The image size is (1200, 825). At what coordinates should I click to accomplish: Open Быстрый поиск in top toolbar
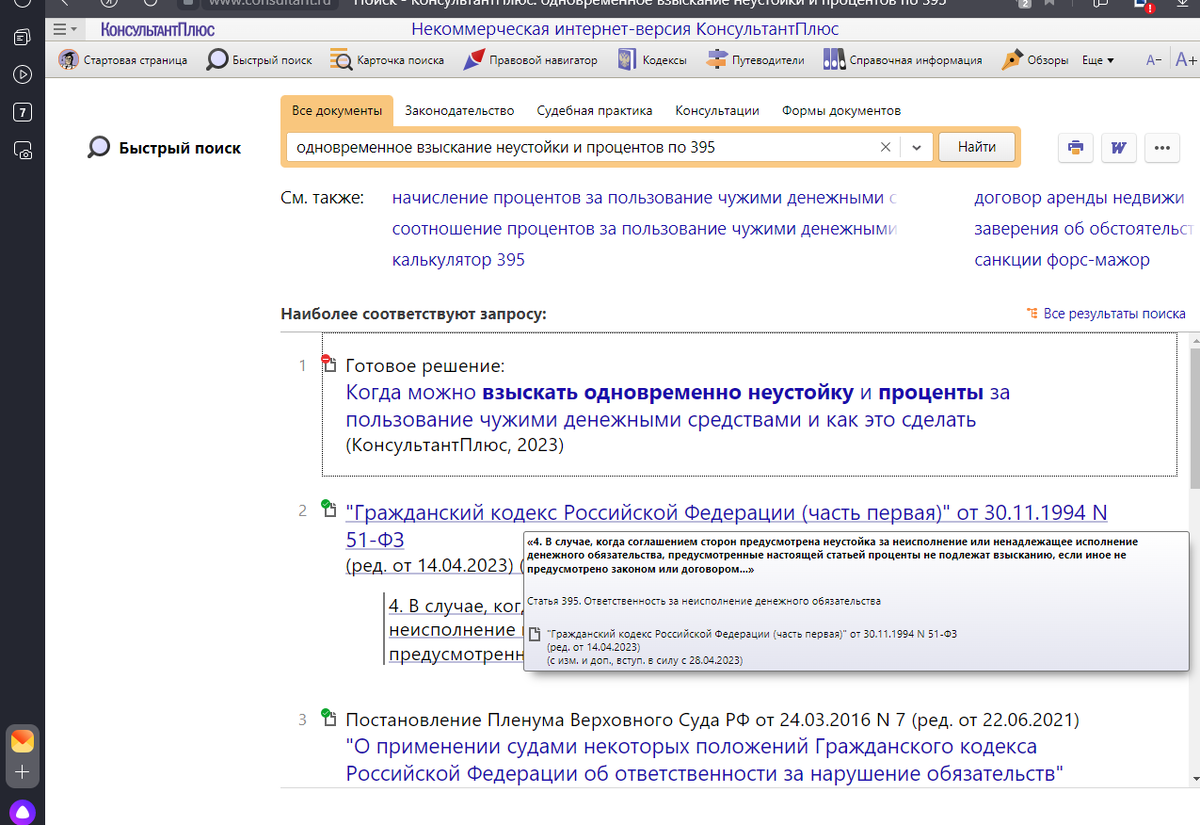(260, 60)
